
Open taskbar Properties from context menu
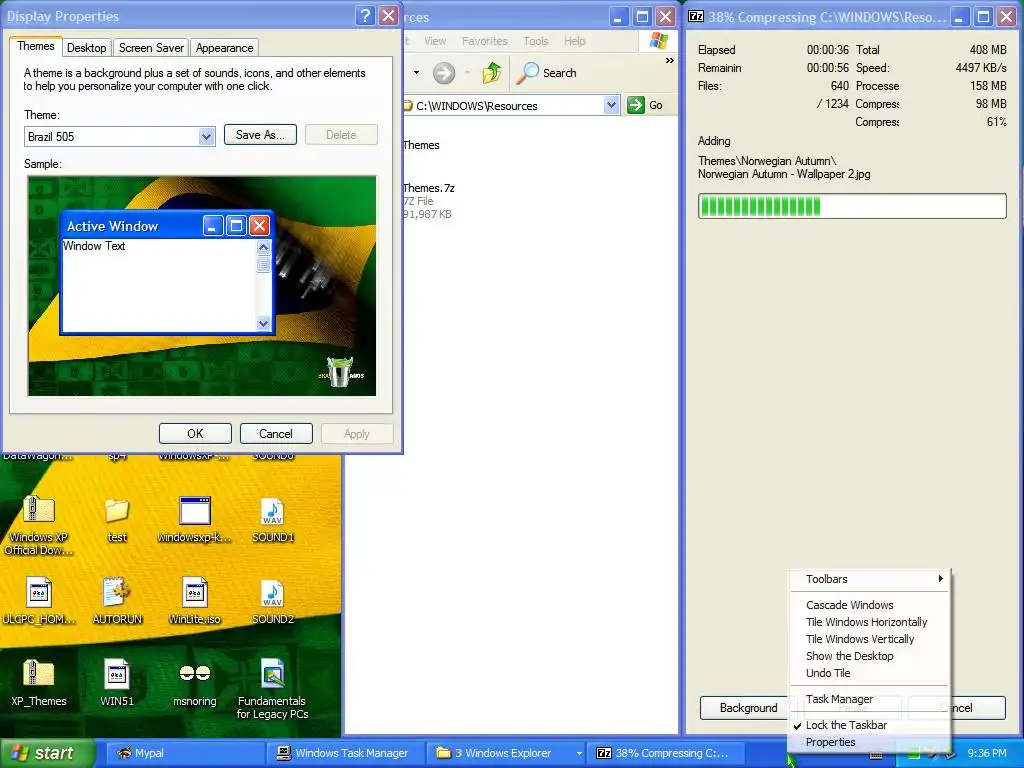(x=869, y=742)
